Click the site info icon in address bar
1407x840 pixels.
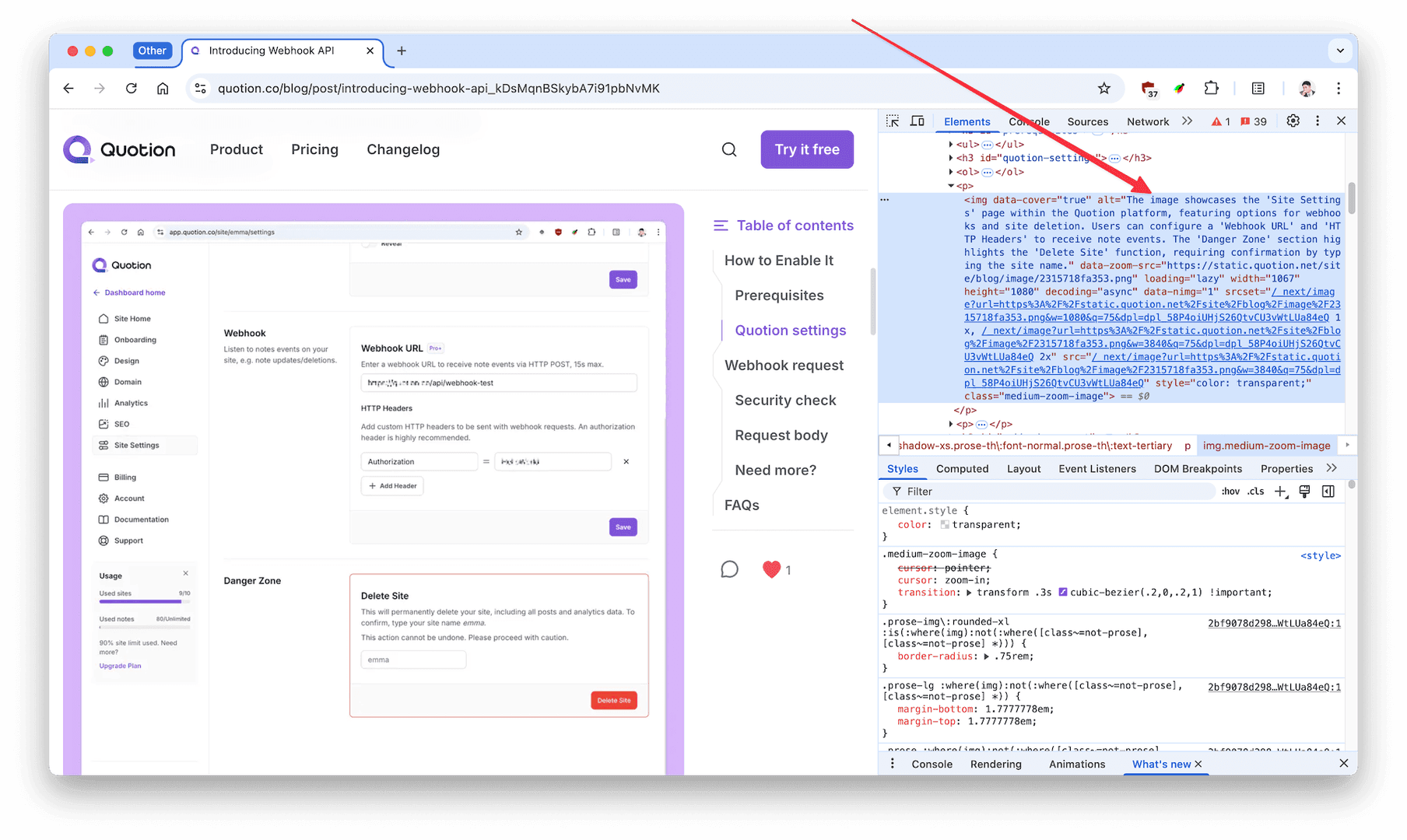(201, 89)
